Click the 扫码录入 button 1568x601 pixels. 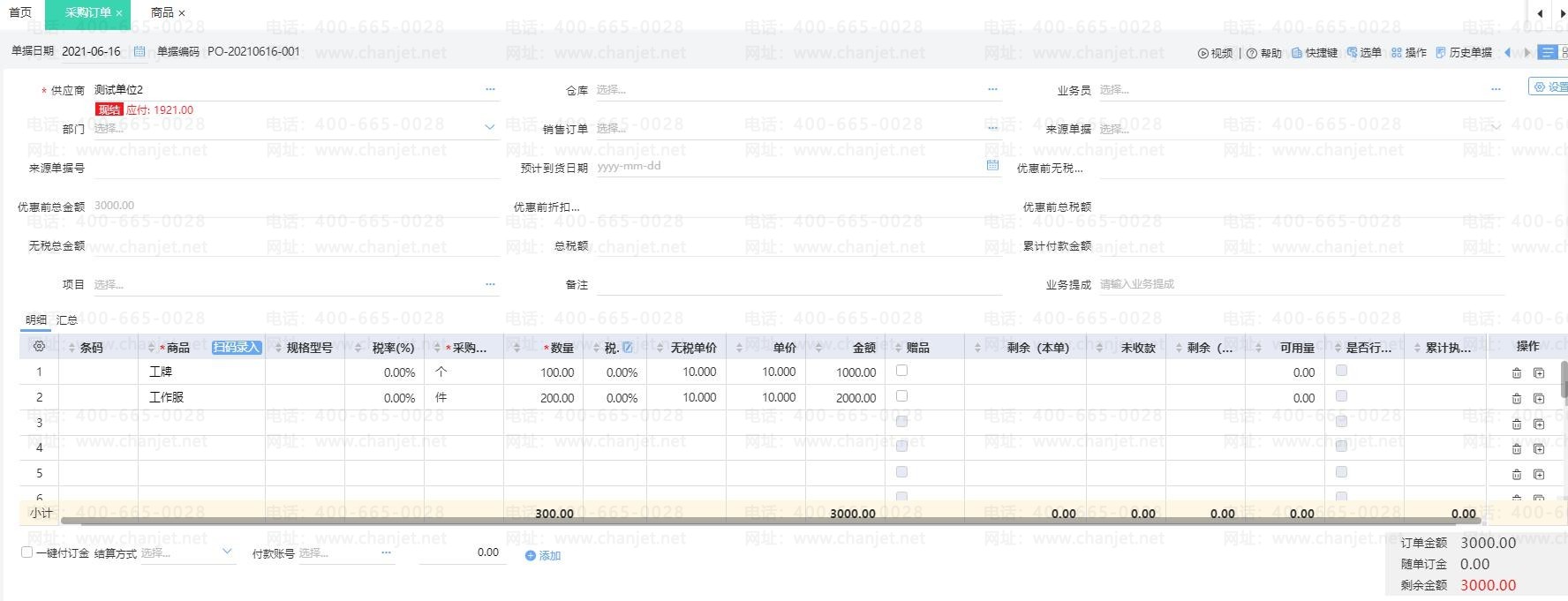pyautogui.click(x=236, y=348)
